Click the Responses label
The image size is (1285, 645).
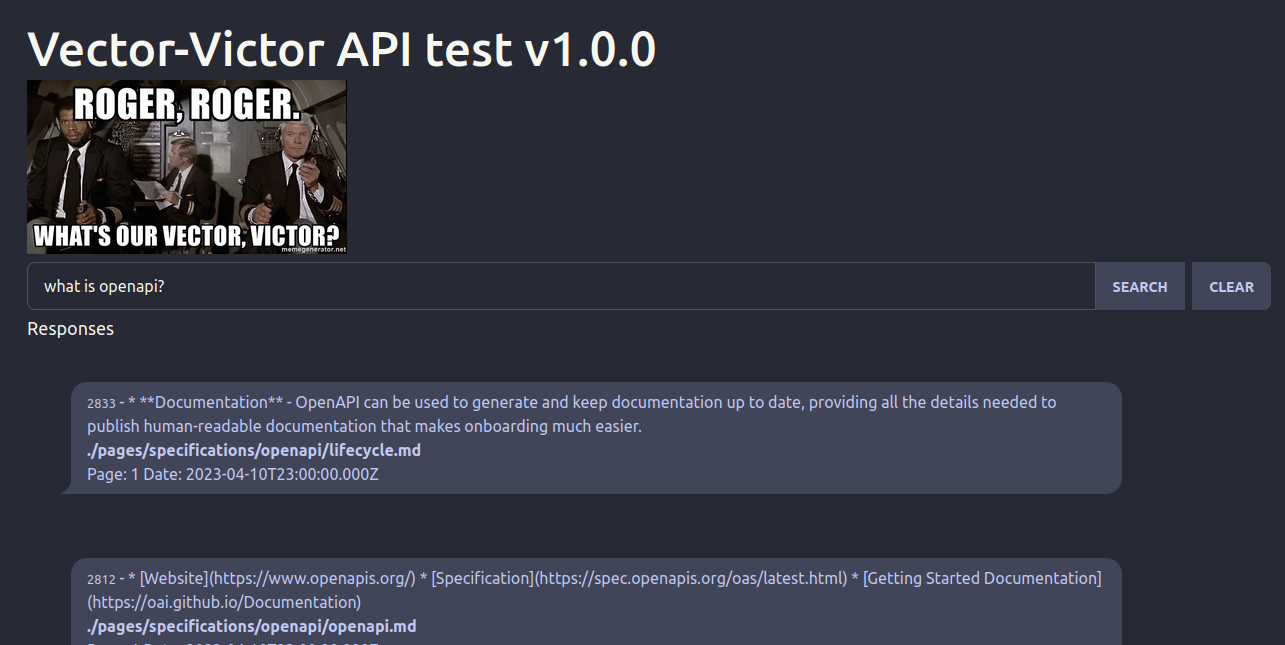pyautogui.click(x=70, y=329)
